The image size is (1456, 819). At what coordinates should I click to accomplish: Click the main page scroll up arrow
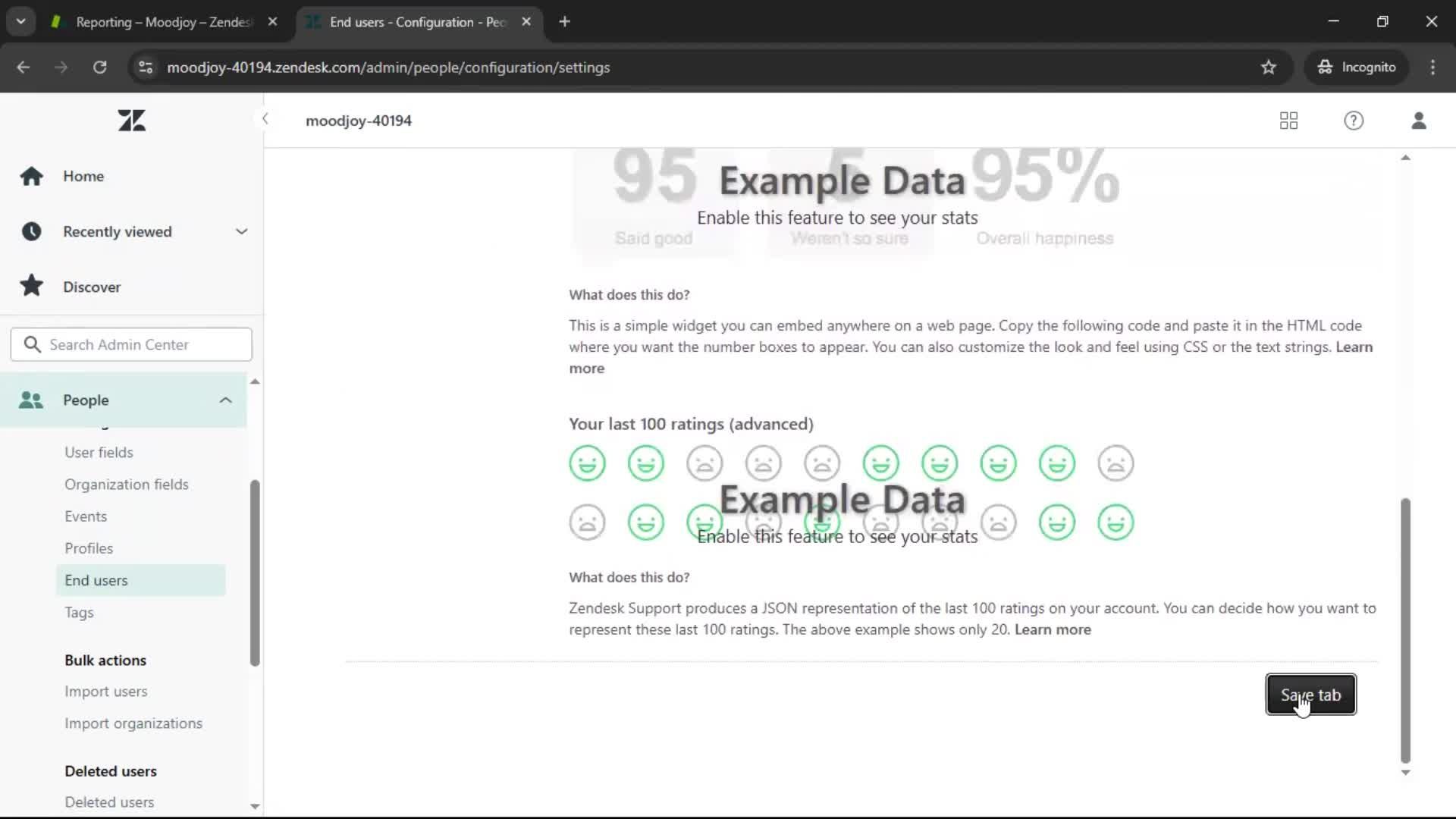(x=1405, y=158)
